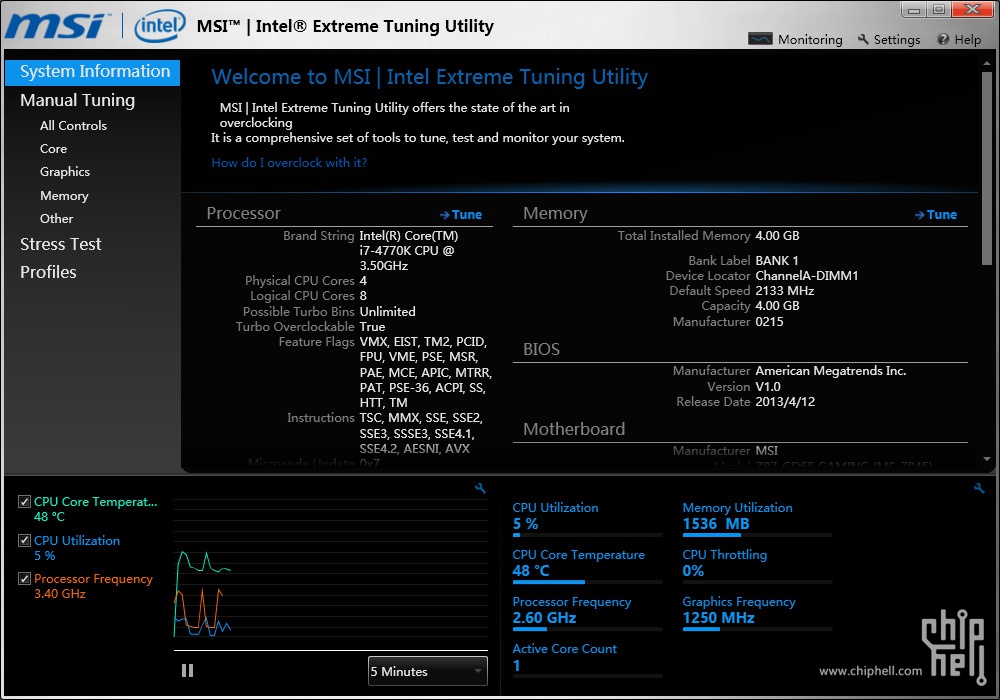Viewport: 1000px width, 700px height.
Task: Maximize the Extreme Tuning Utility window
Action: [x=939, y=10]
